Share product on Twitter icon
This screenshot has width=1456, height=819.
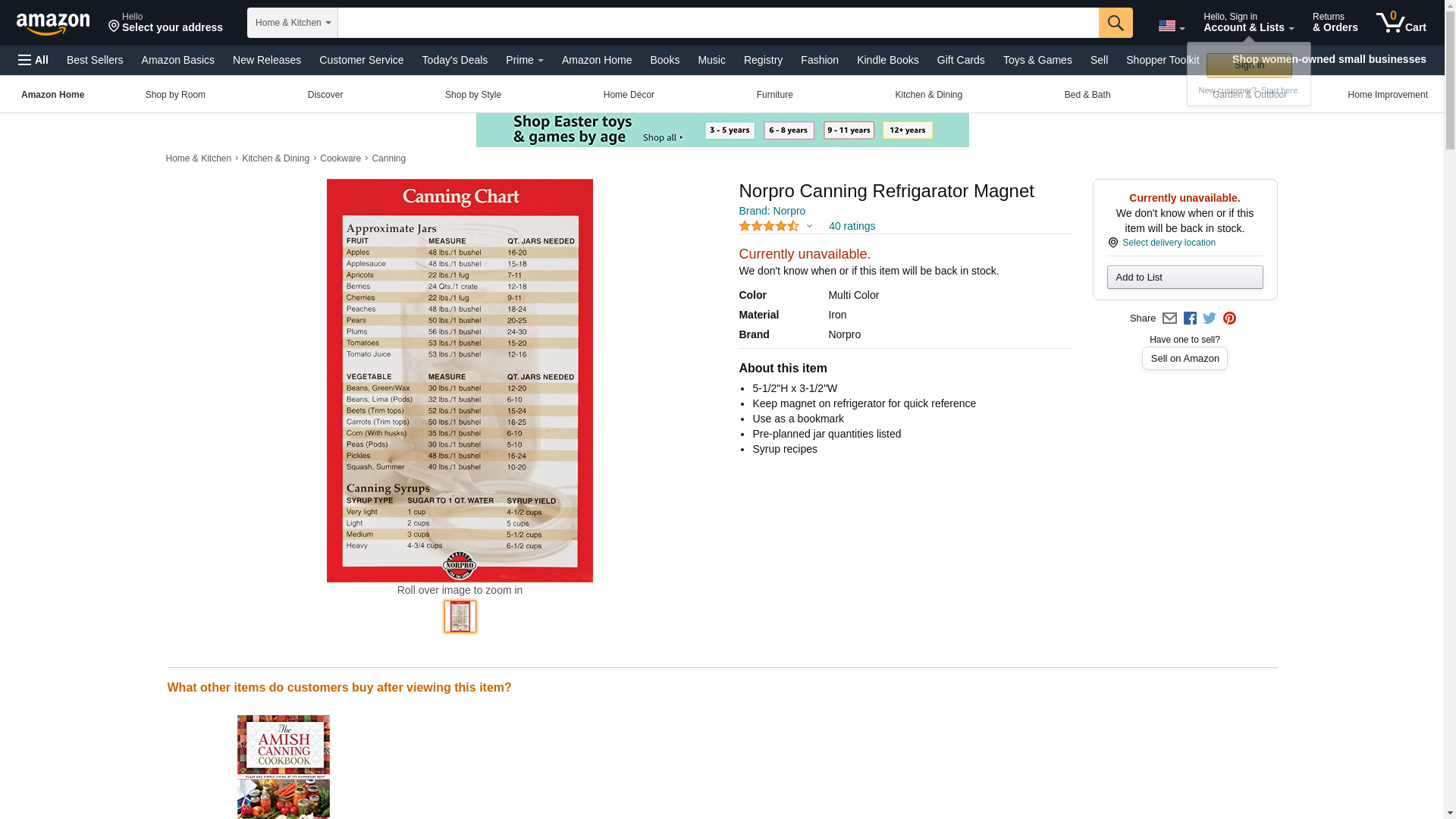coord(1210,318)
